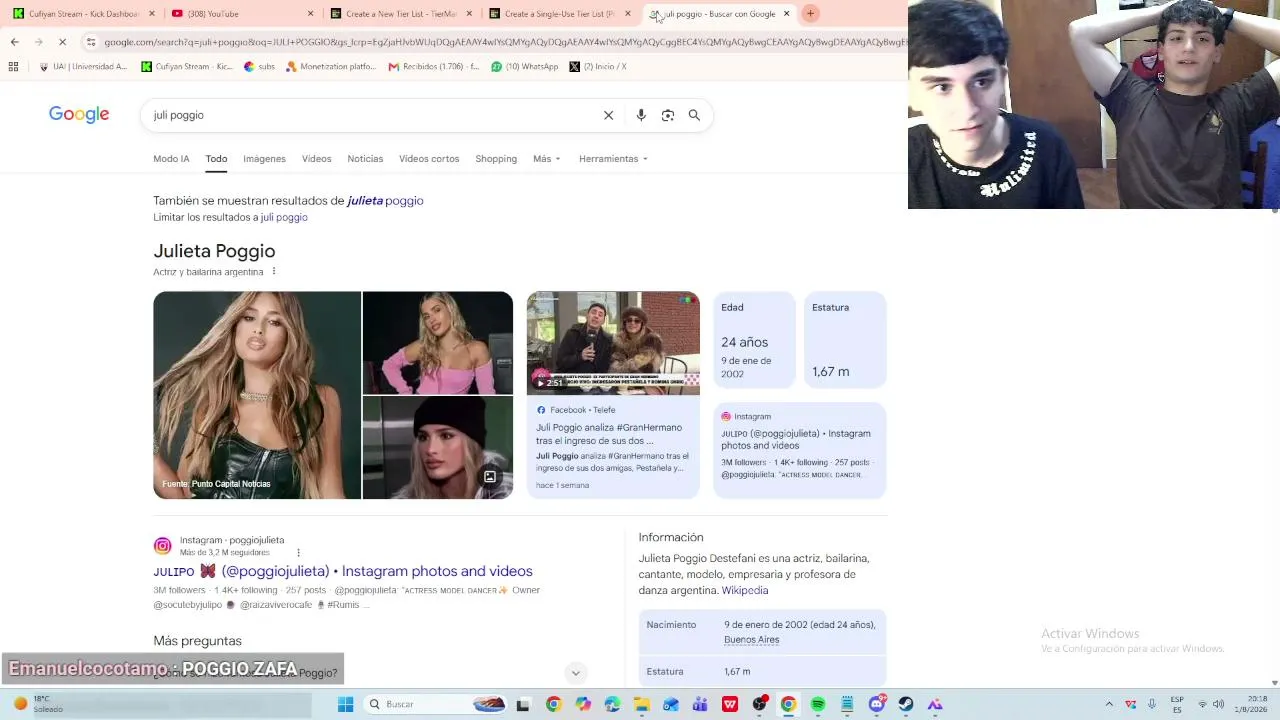The width and height of the screenshot is (1280, 720).
Task: Open the Instagram profile card in panel
Action: (800, 450)
